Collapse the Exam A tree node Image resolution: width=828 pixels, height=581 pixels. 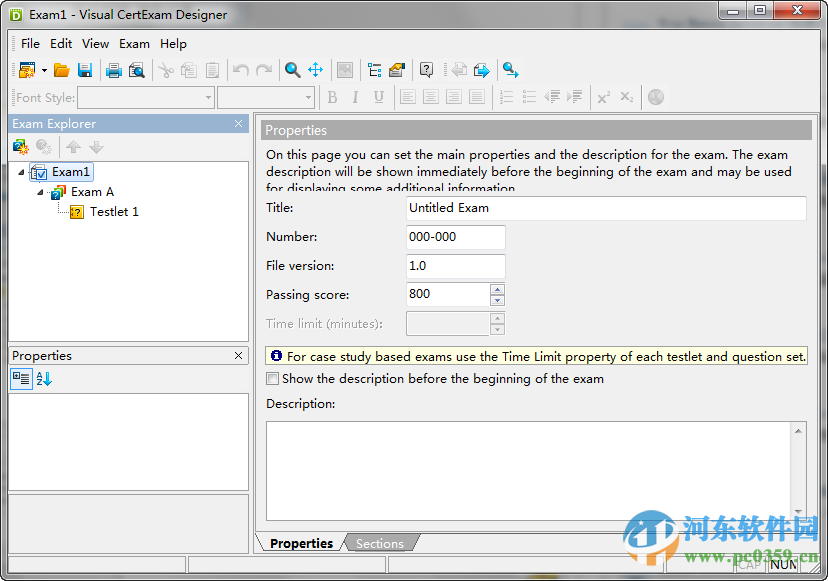coord(40,192)
